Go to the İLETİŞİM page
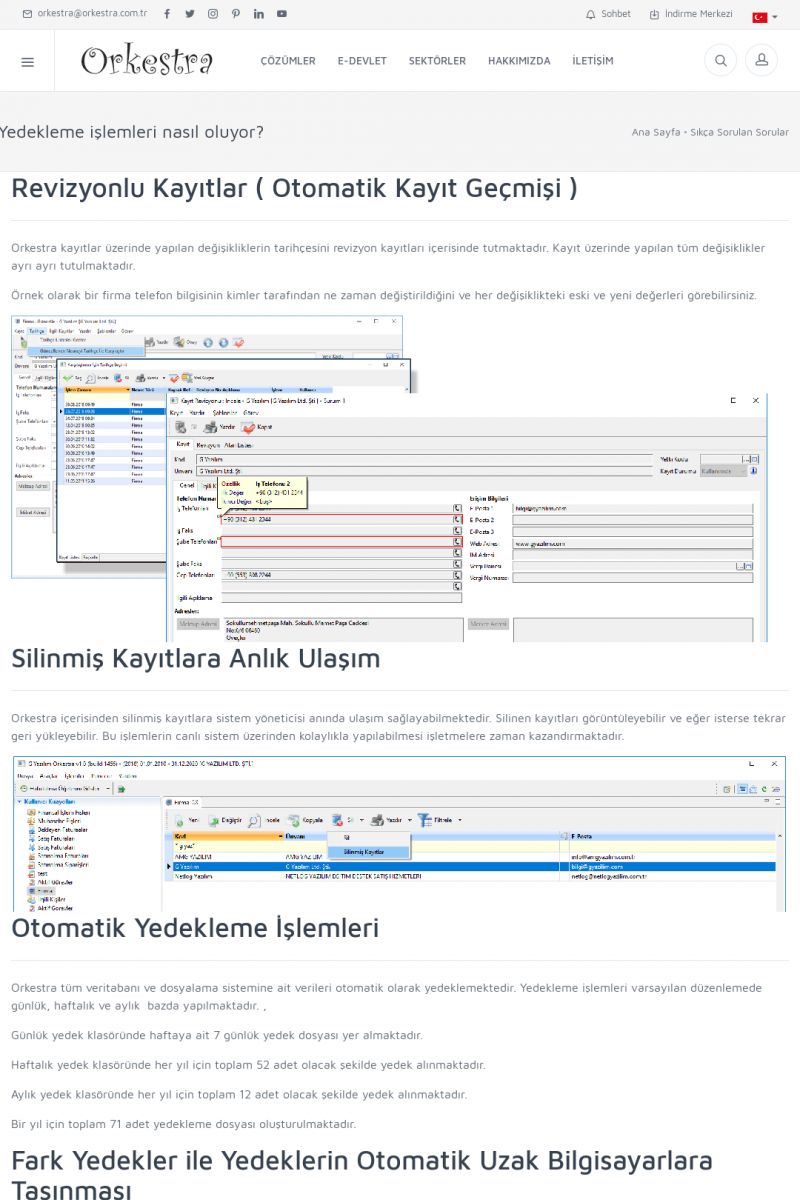The width and height of the screenshot is (800, 1200). (x=593, y=61)
